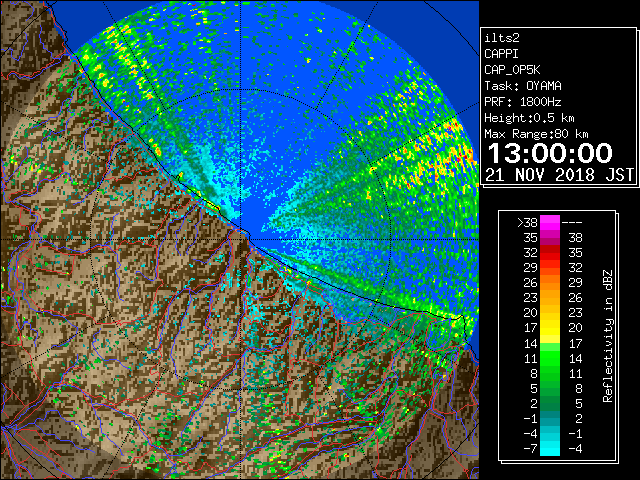Click the date 21 NOV 2018 JST
This screenshot has height=480, width=640.
click(559, 175)
